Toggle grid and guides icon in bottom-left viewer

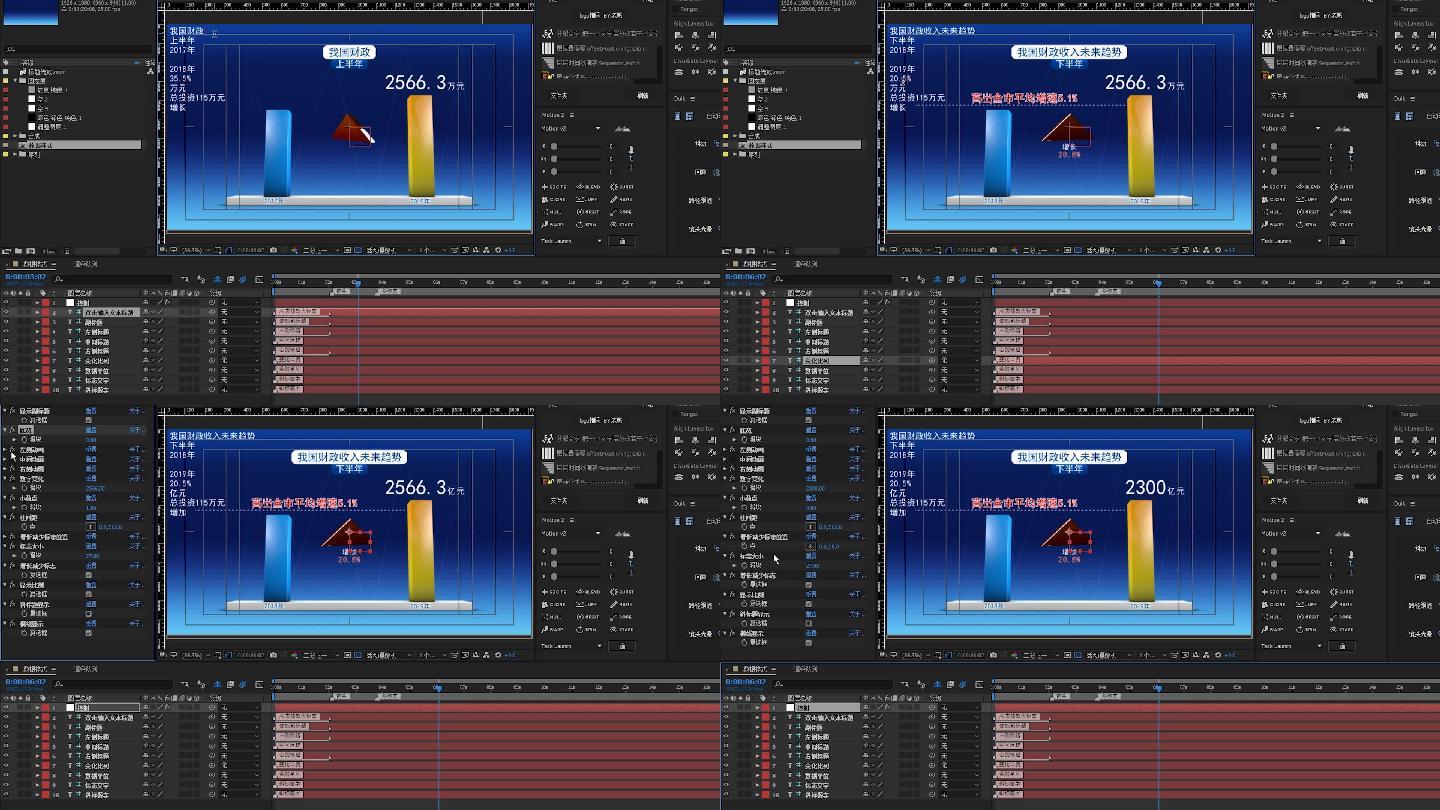217,655
